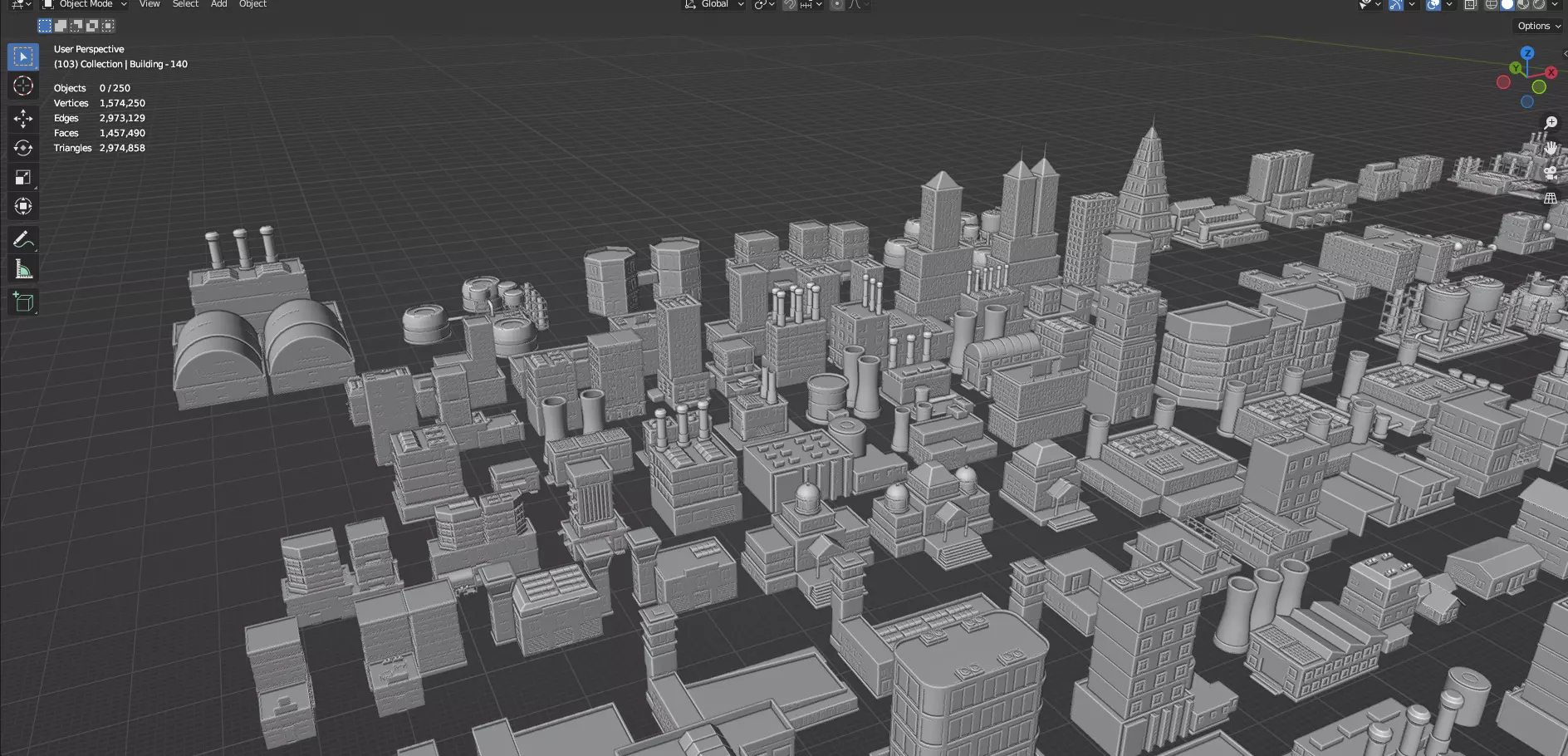The height and width of the screenshot is (756, 1568).
Task: Open the pivot point dropdown
Action: pos(764,4)
